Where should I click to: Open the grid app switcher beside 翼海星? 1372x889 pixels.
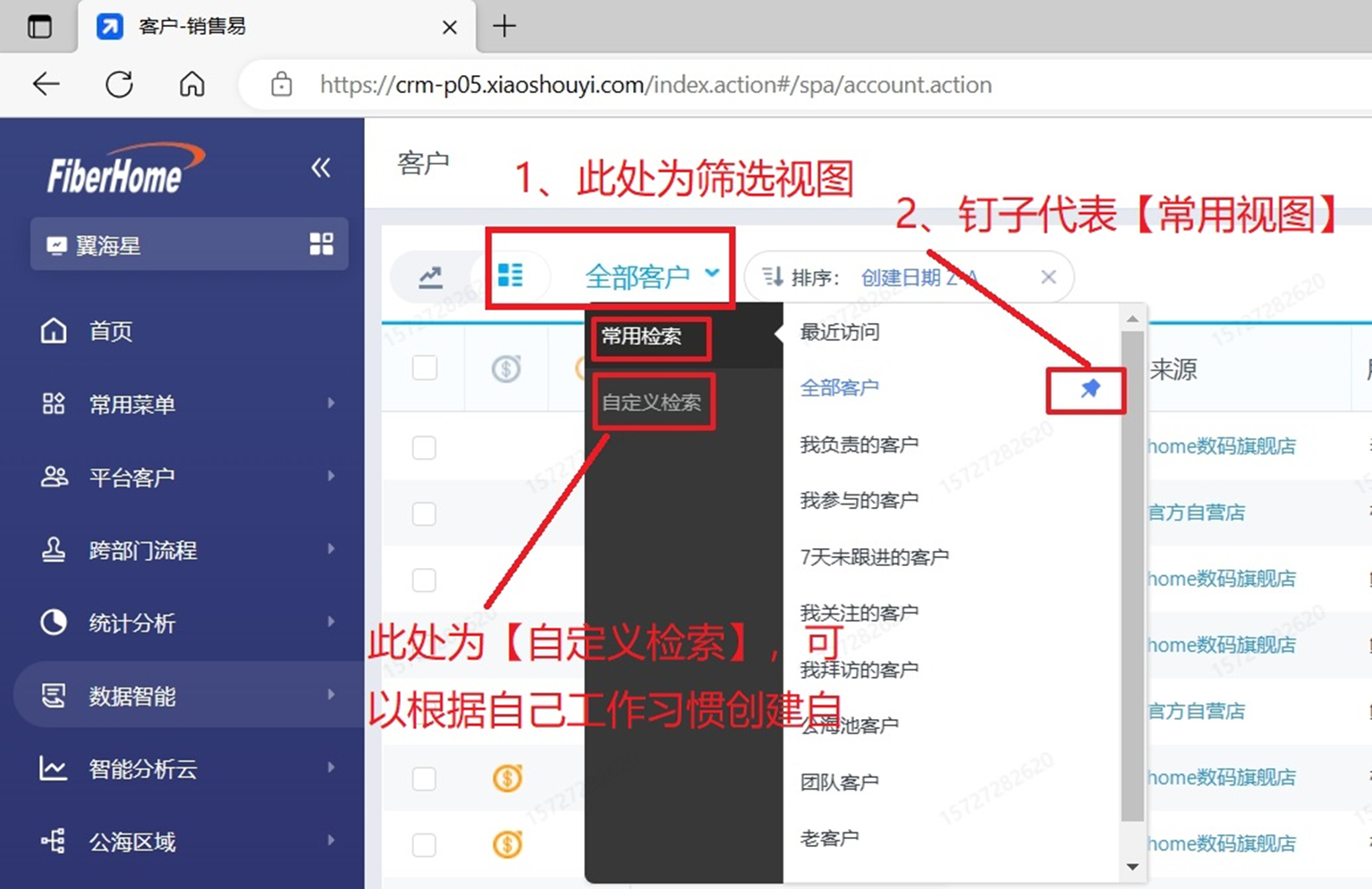tap(321, 244)
